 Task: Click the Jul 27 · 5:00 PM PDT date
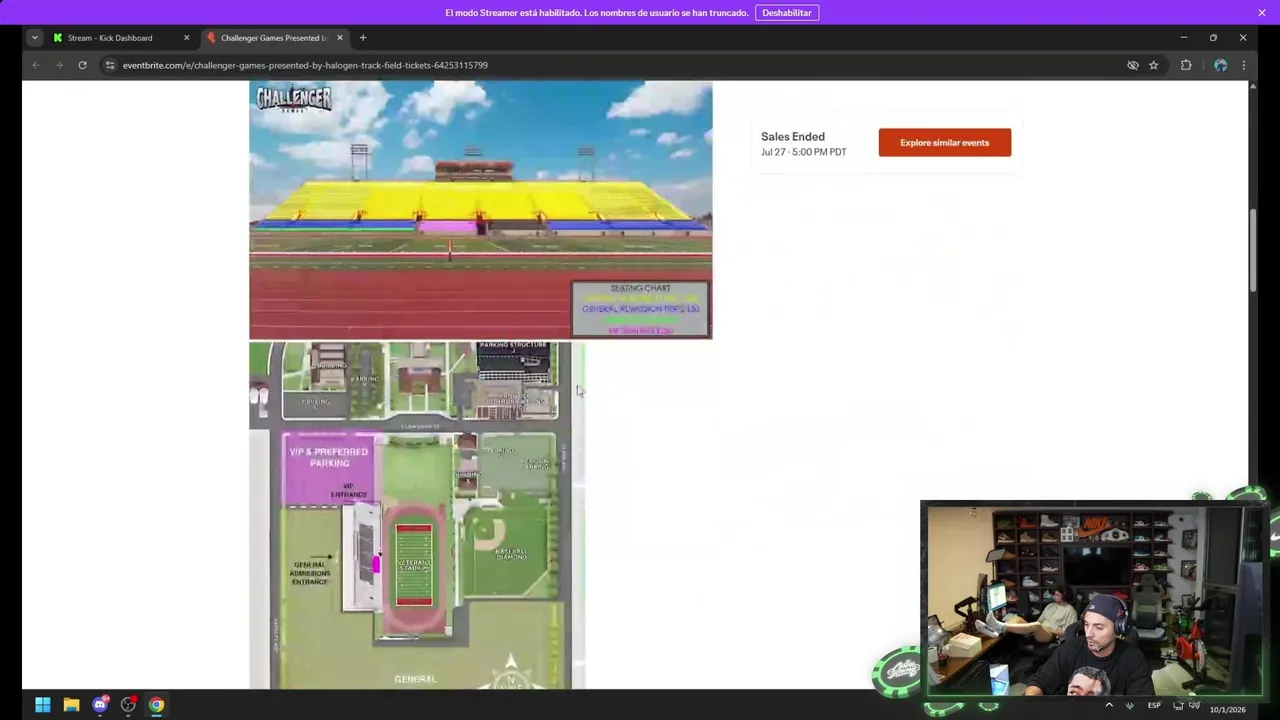tap(803, 152)
